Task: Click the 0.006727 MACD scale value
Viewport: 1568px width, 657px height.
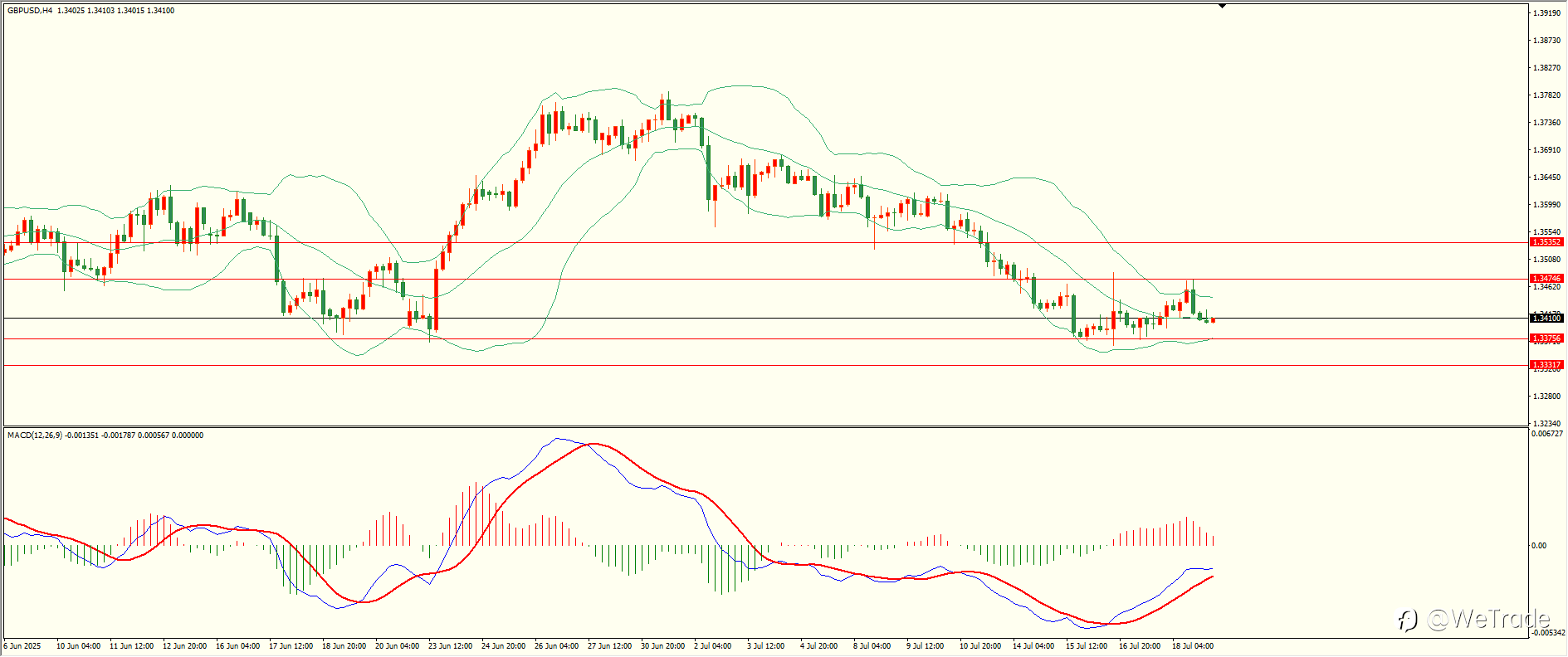Action: click(1547, 434)
